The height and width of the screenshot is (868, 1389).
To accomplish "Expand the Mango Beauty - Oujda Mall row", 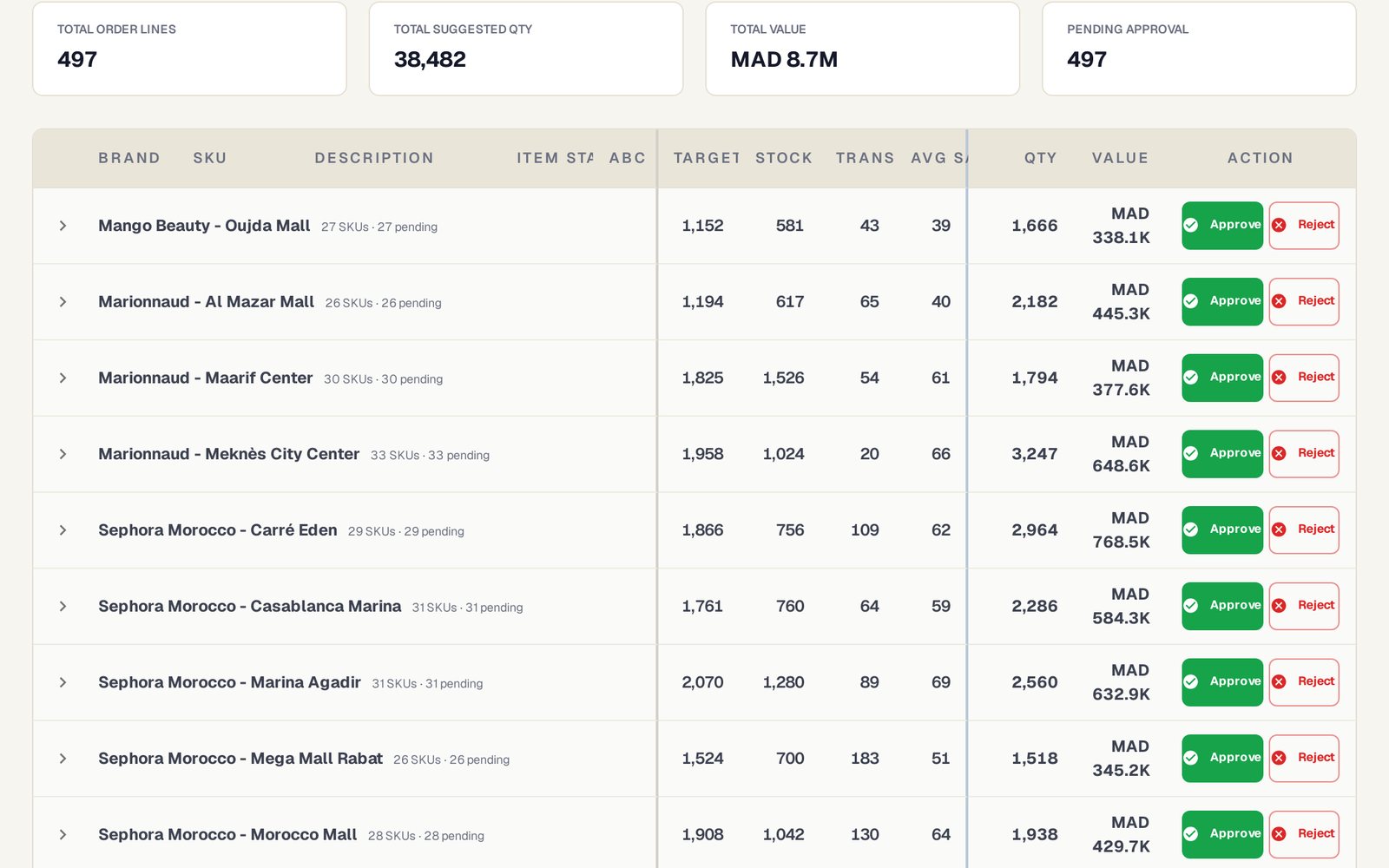I will [63, 226].
